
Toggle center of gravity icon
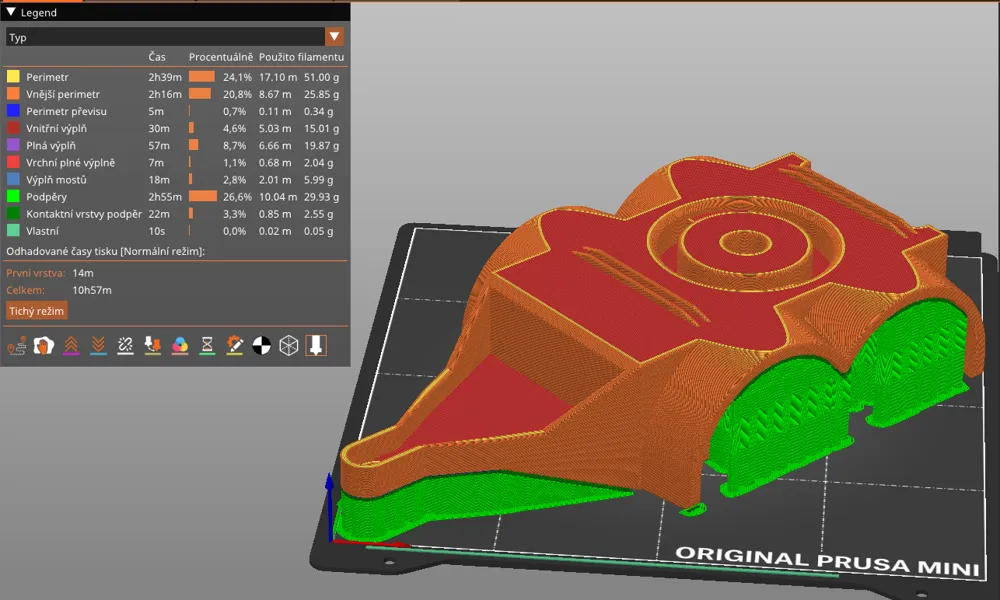click(261, 346)
